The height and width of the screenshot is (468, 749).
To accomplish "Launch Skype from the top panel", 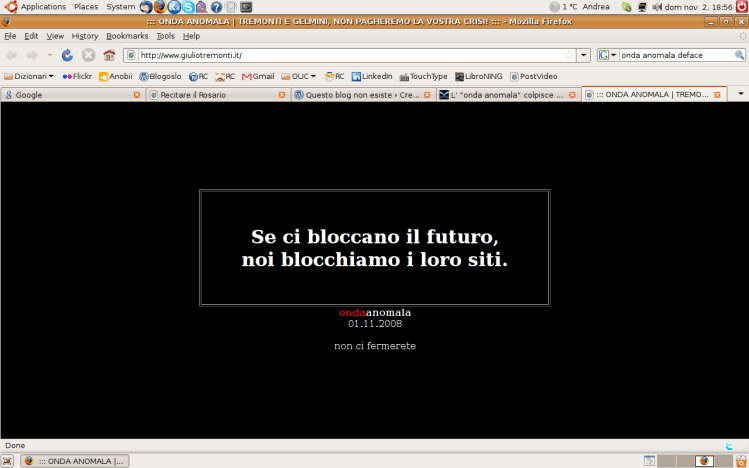I will point(188,7).
